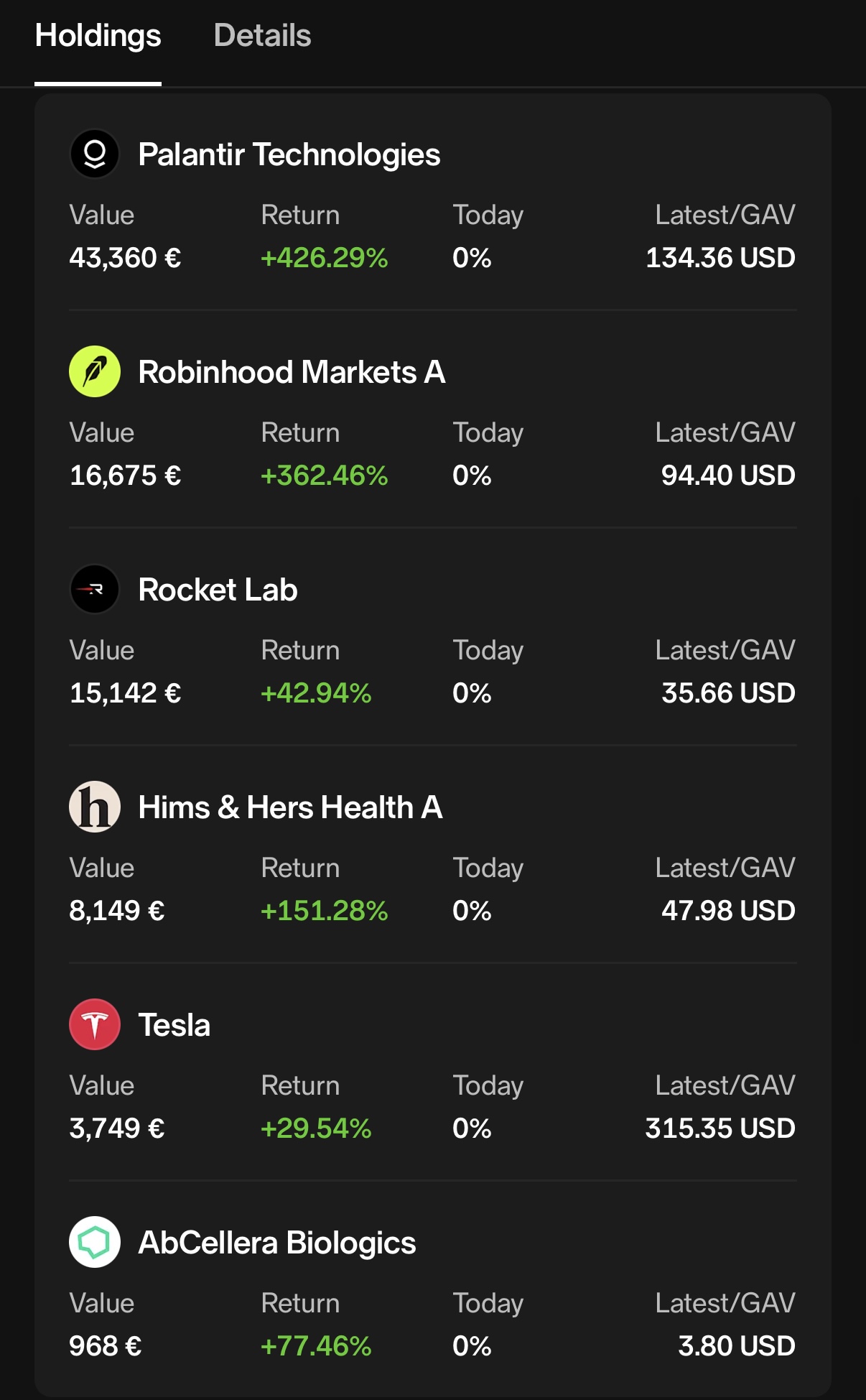Open the Robinhood Markets A holding
This screenshot has height=1400, width=866.
coord(292,372)
